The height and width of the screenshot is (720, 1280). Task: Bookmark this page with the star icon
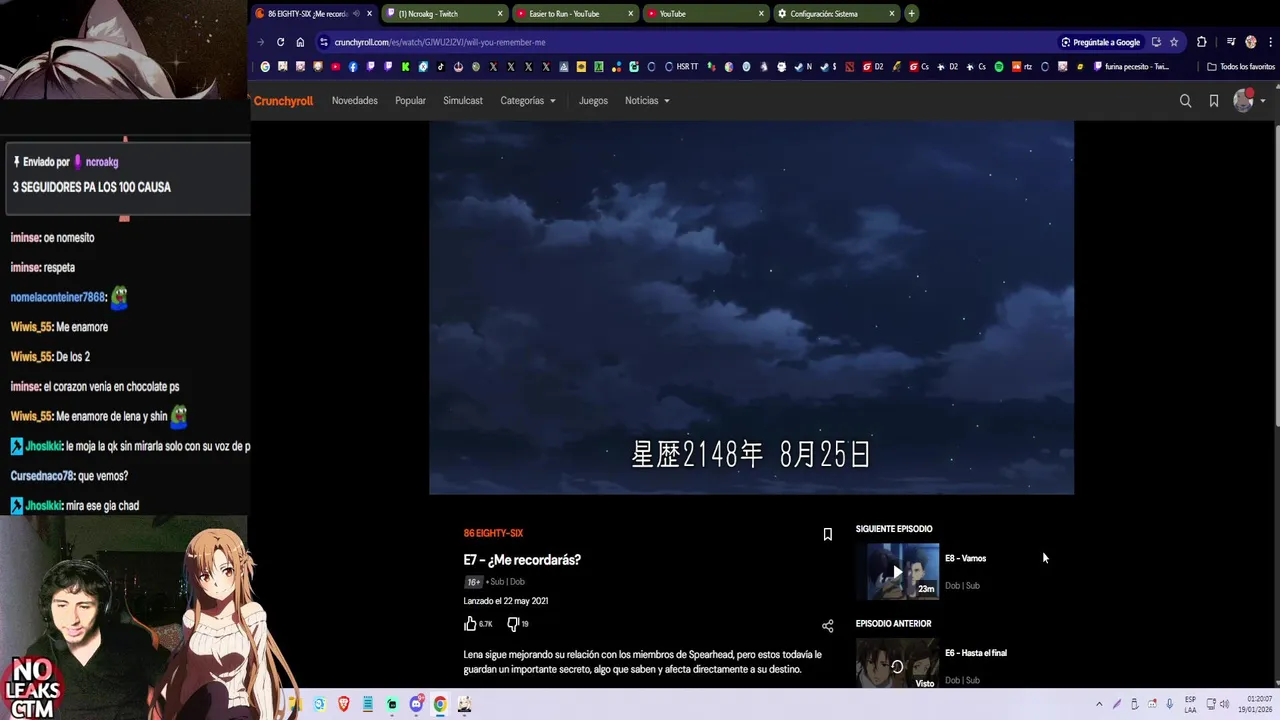(x=1174, y=42)
